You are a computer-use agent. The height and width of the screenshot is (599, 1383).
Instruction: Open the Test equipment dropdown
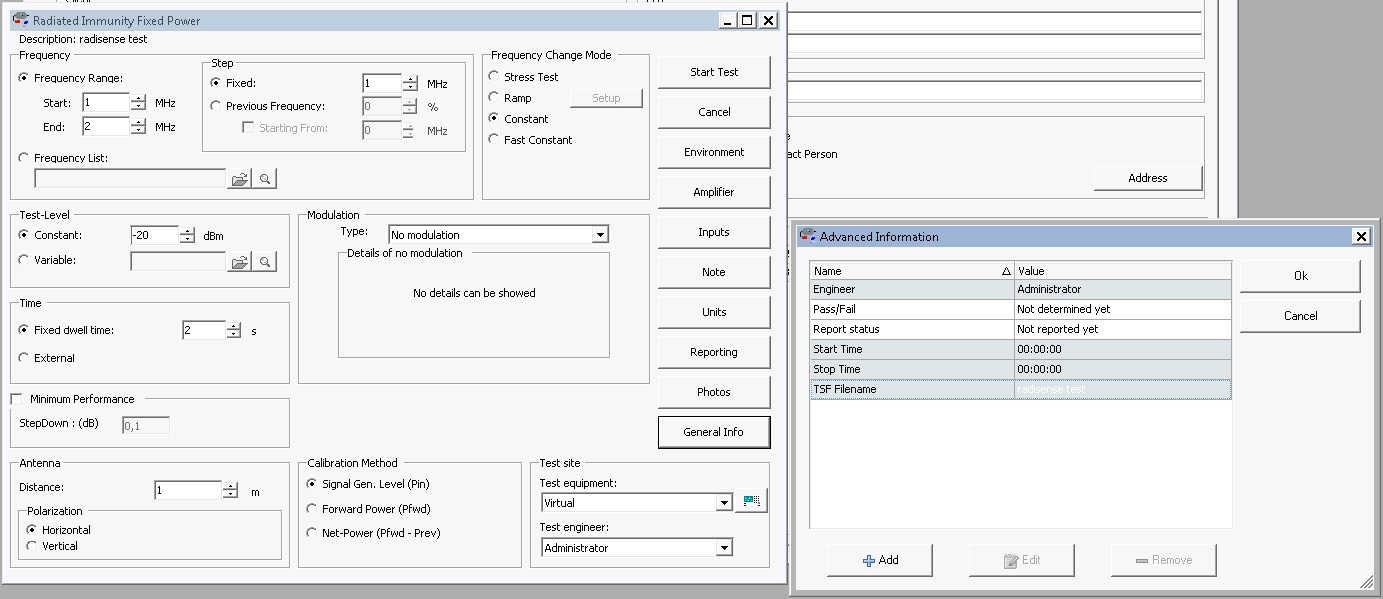724,503
